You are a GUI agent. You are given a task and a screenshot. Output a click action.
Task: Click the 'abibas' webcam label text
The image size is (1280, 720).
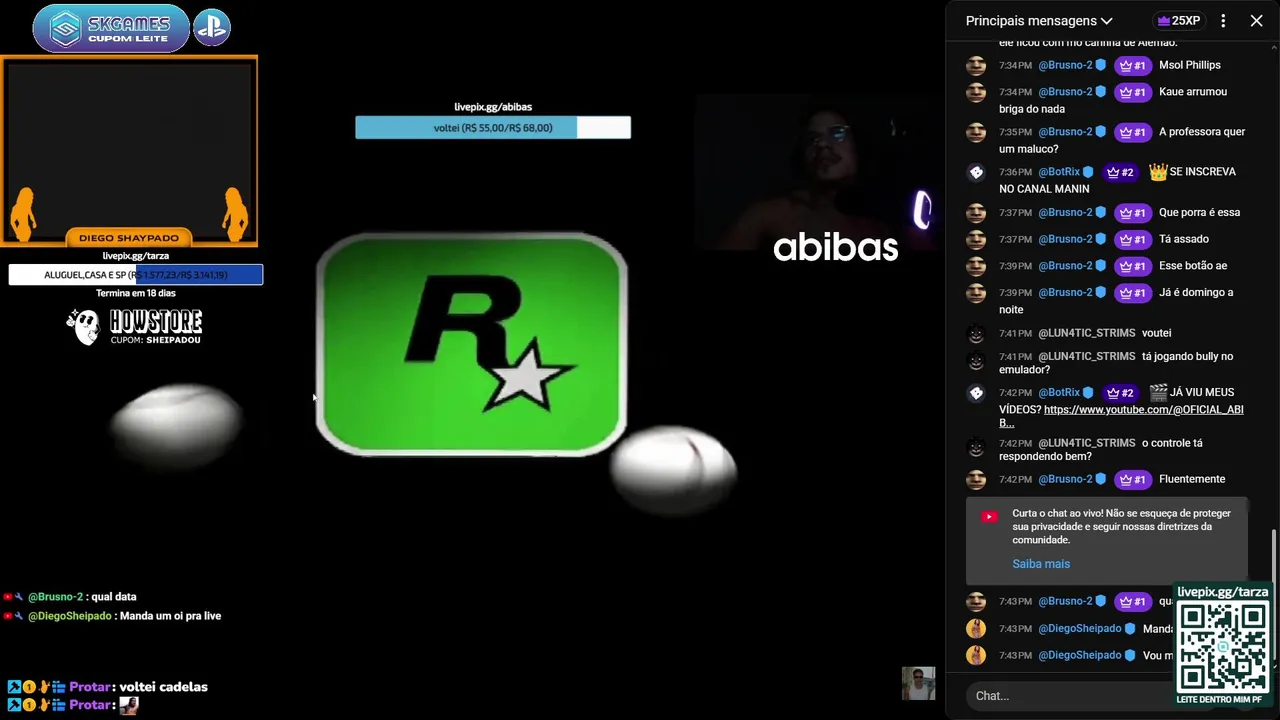point(836,248)
